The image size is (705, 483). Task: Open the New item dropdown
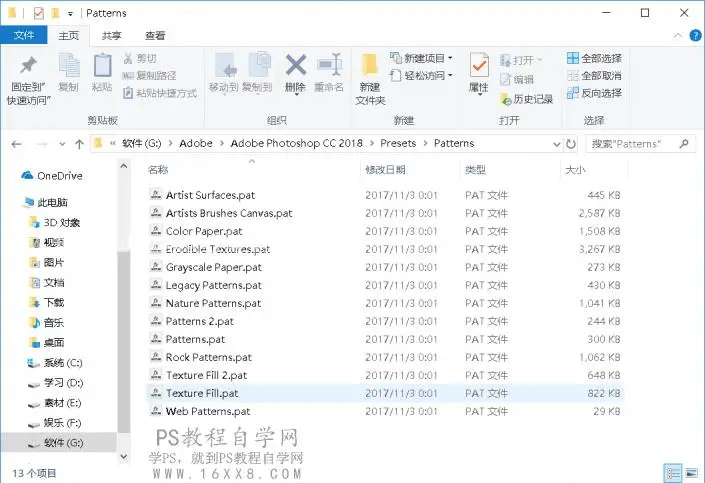[421, 58]
